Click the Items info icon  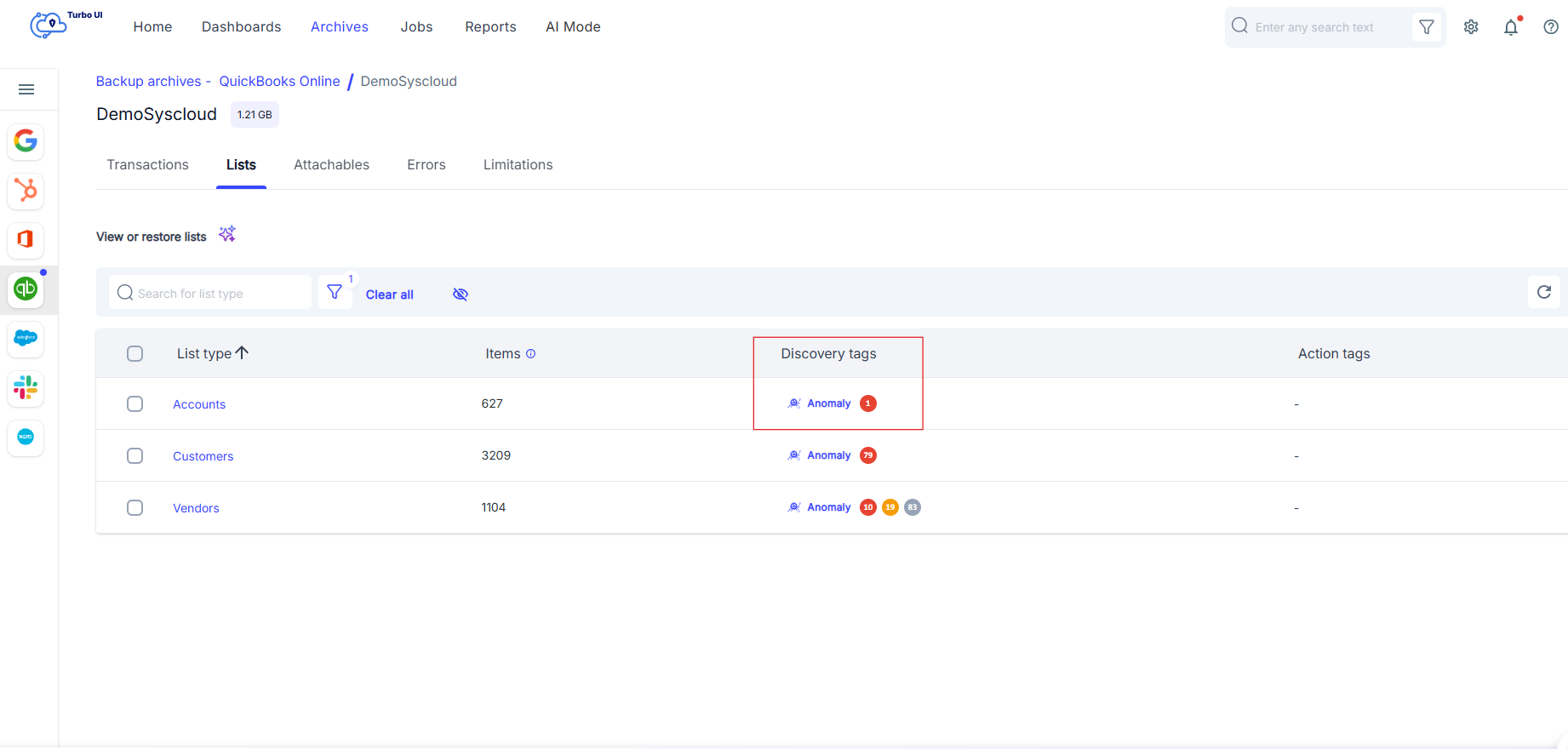(531, 354)
